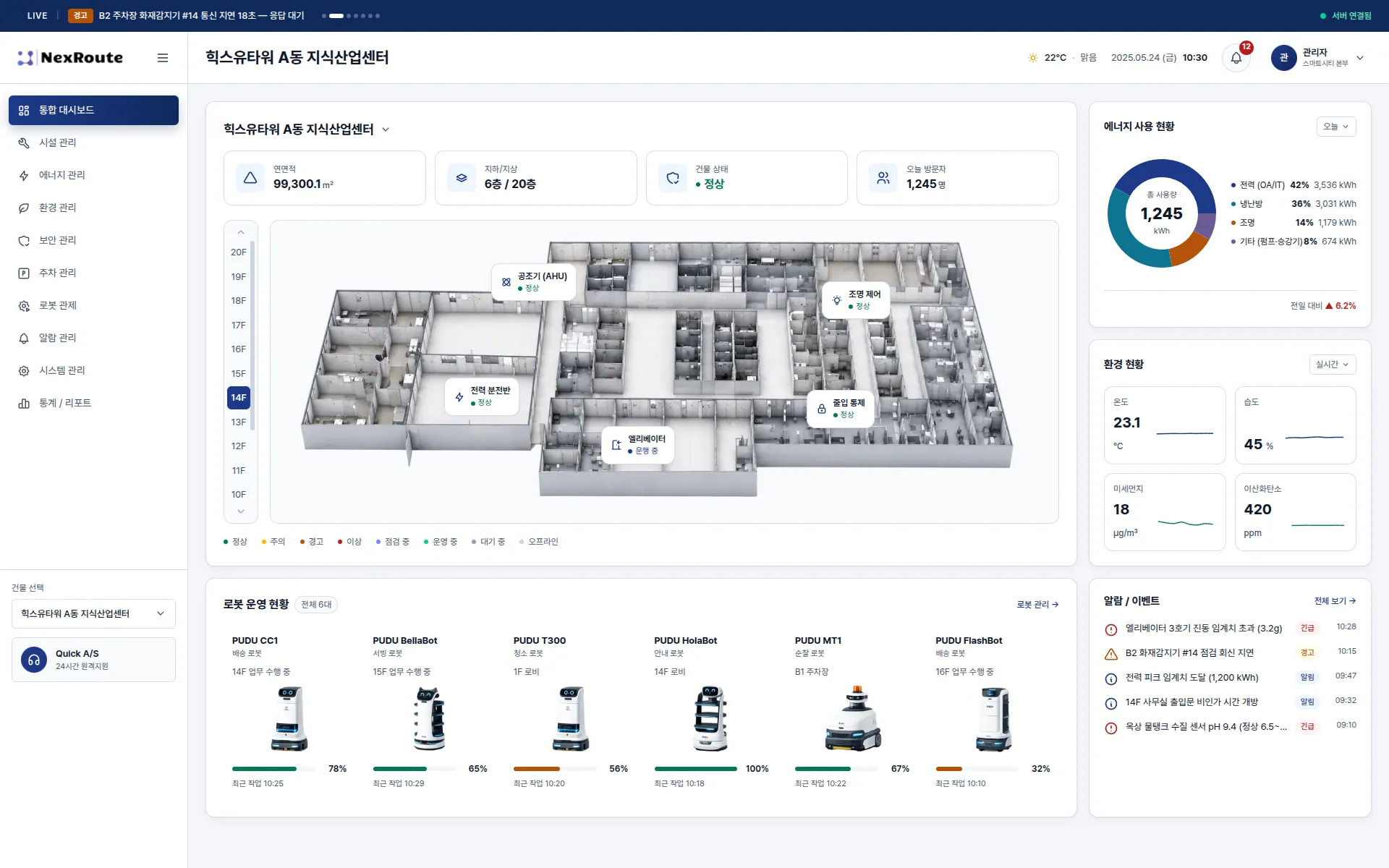1389x868 pixels.
Task: Open the 실시간 environment dropdown
Action: point(1332,365)
